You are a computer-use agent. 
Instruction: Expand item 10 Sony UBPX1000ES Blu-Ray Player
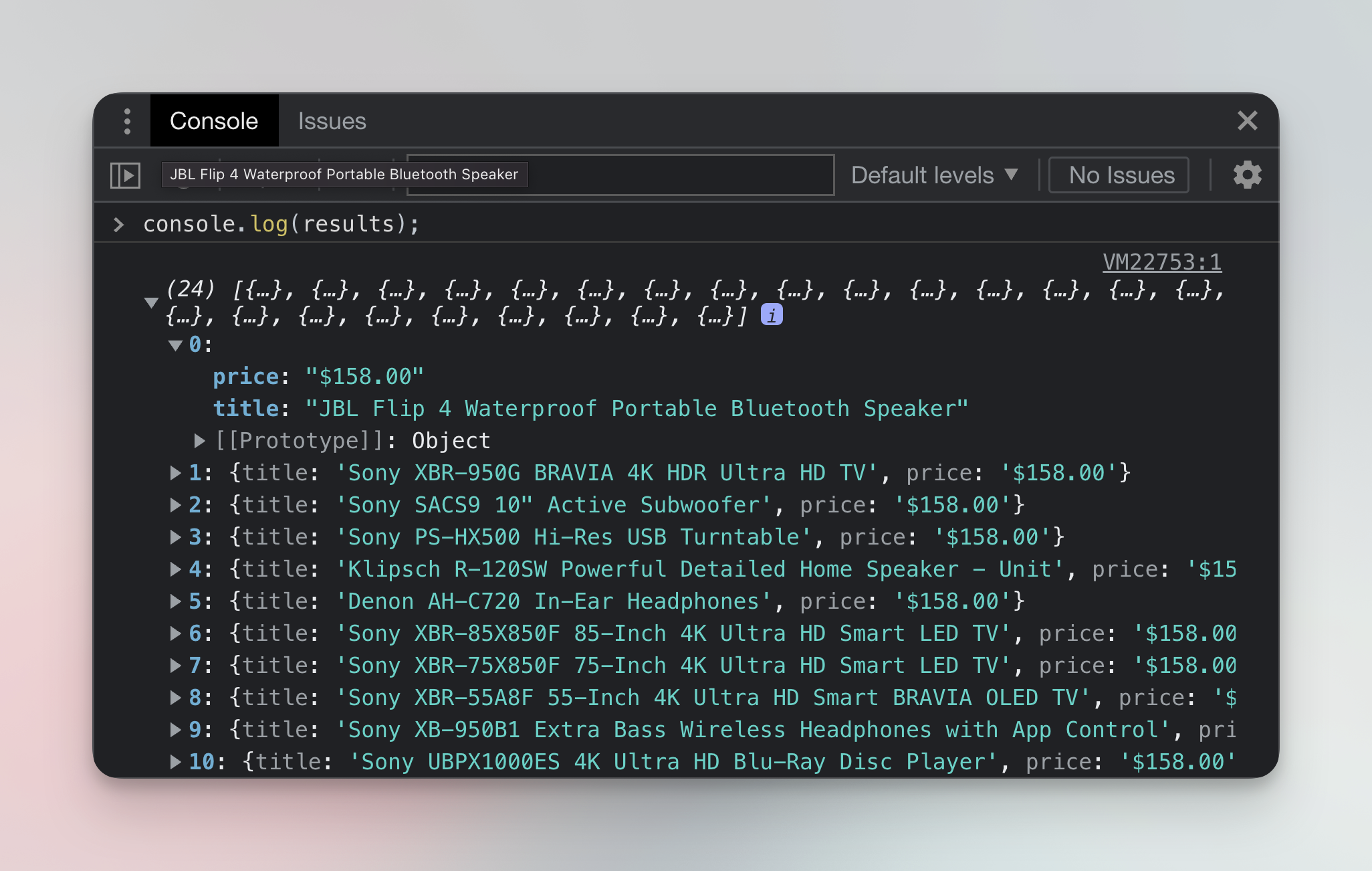pyautogui.click(x=175, y=762)
